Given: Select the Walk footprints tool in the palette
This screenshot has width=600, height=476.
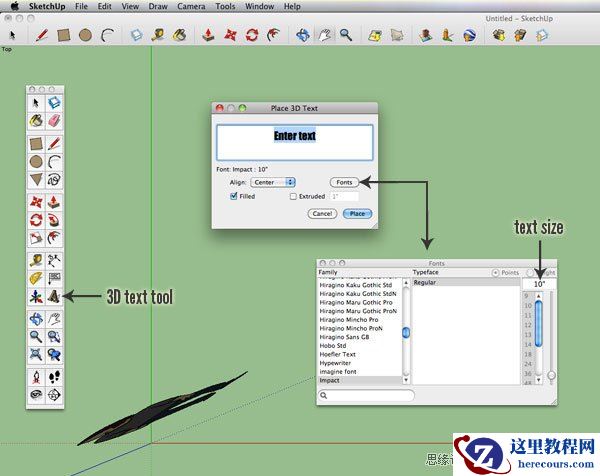Looking at the screenshot, I should [54, 377].
